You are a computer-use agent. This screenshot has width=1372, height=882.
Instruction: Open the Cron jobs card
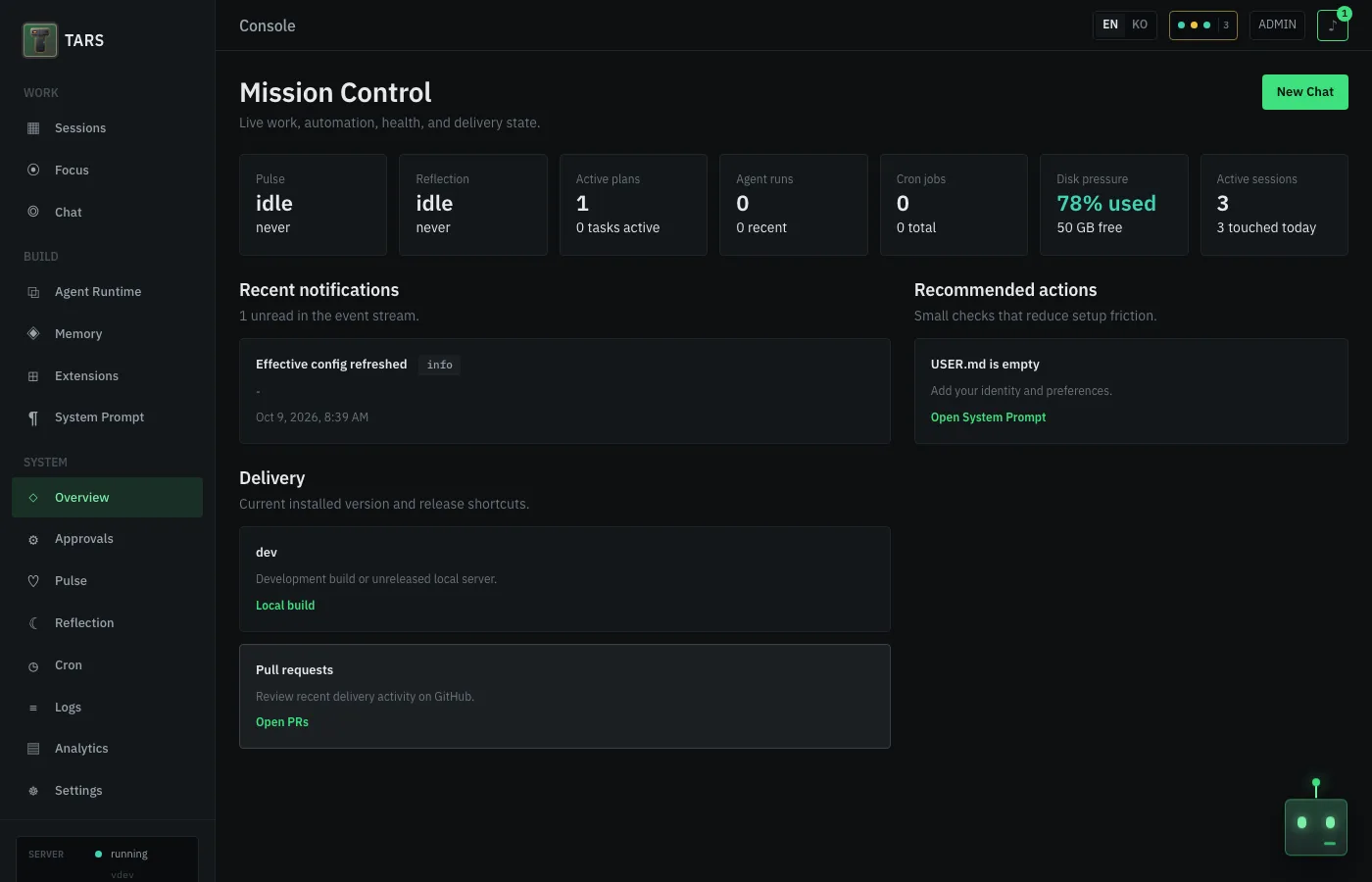coord(954,205)
